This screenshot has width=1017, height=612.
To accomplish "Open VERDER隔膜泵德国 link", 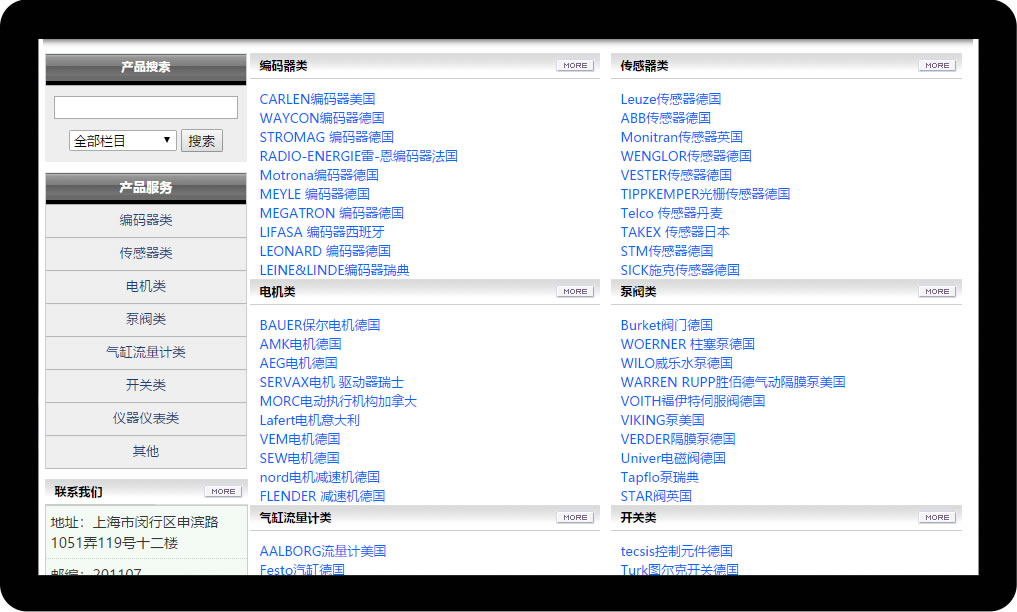I will tap(678, 440).
